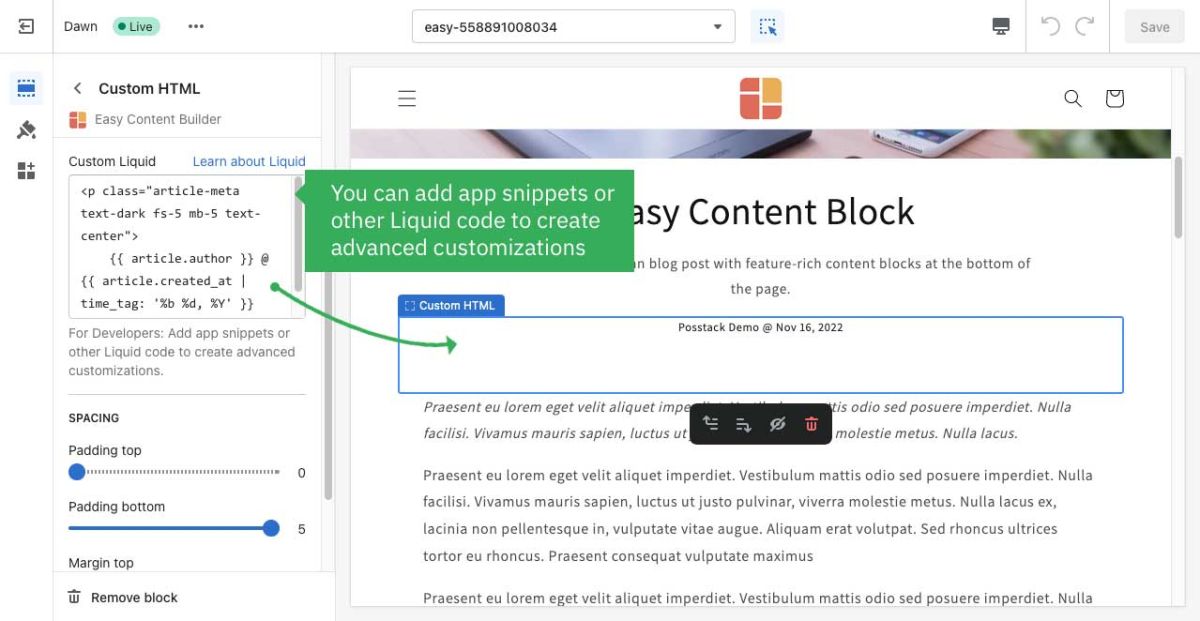Viewport: 1200px width, 621px height.
Task: Click the exit editor icon
Action: click(x=26, y=27)
